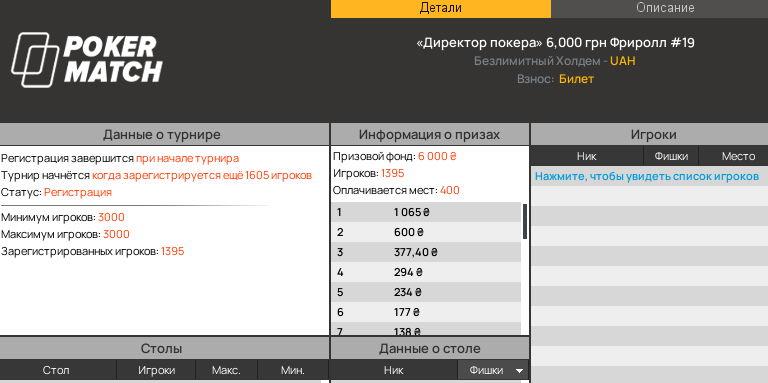
Task: Sort players by Фишки column in Игроки
Action: (x=671, y=156)
